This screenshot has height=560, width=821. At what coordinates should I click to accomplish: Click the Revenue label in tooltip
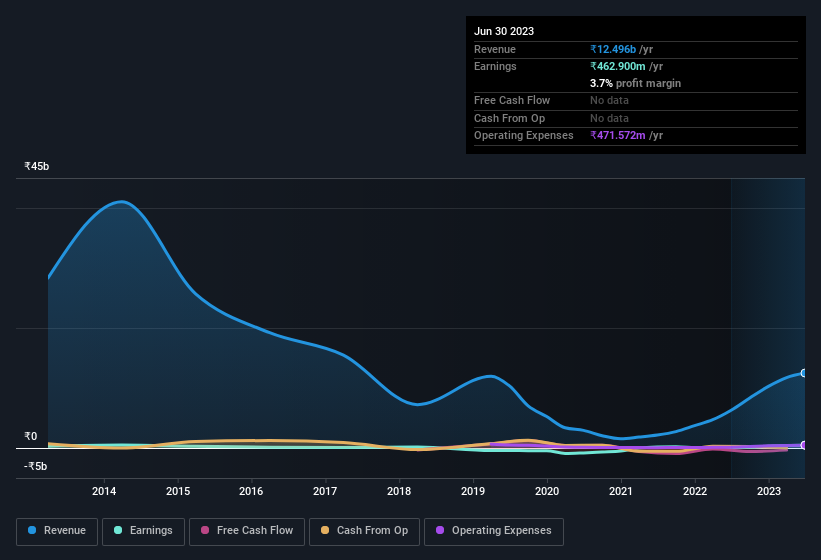point(495,49)
